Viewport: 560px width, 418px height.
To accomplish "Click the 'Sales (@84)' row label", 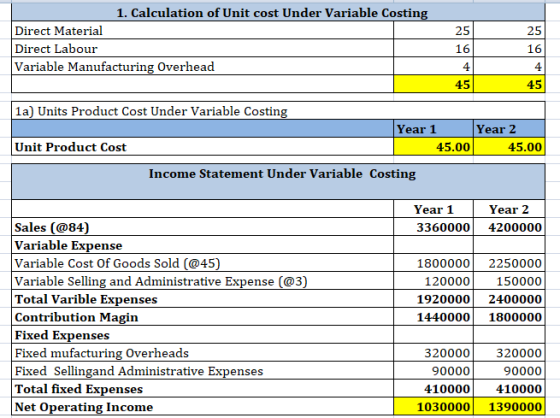I will click(x=202, y=227).
